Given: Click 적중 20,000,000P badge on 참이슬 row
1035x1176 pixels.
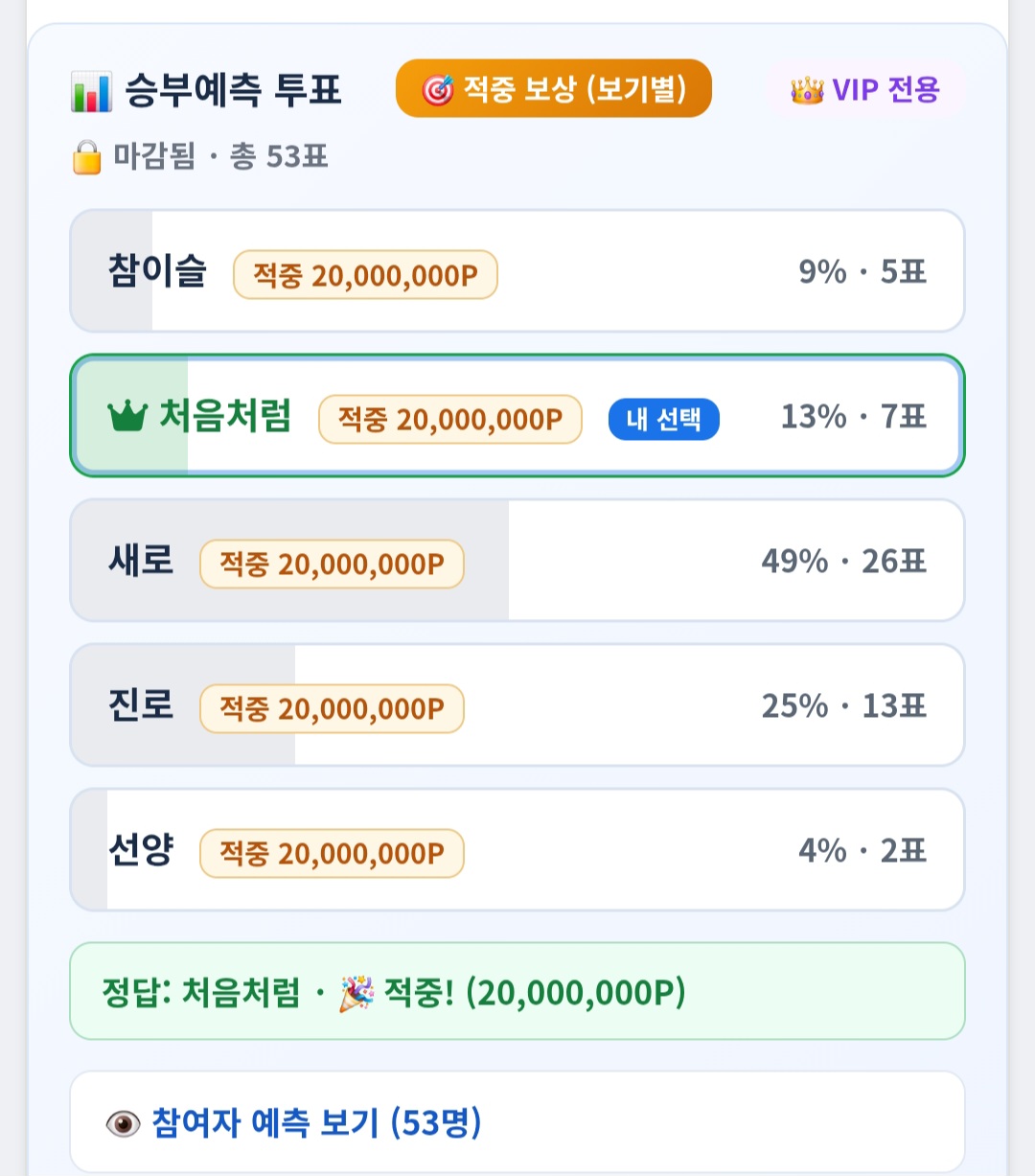Looking at the screenshot, I should (x=365, y=275).
